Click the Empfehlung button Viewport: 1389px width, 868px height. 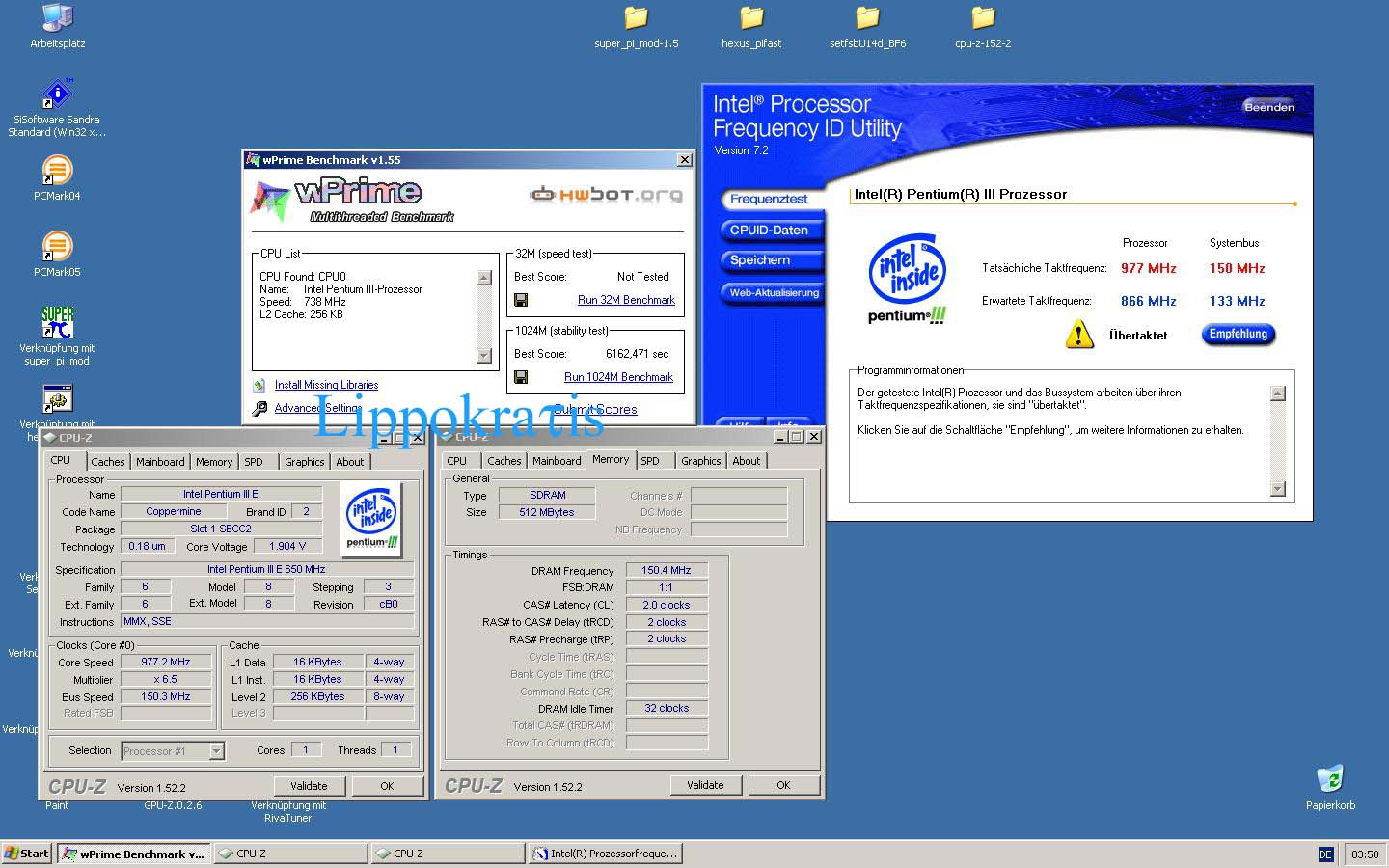point(1239,335)
